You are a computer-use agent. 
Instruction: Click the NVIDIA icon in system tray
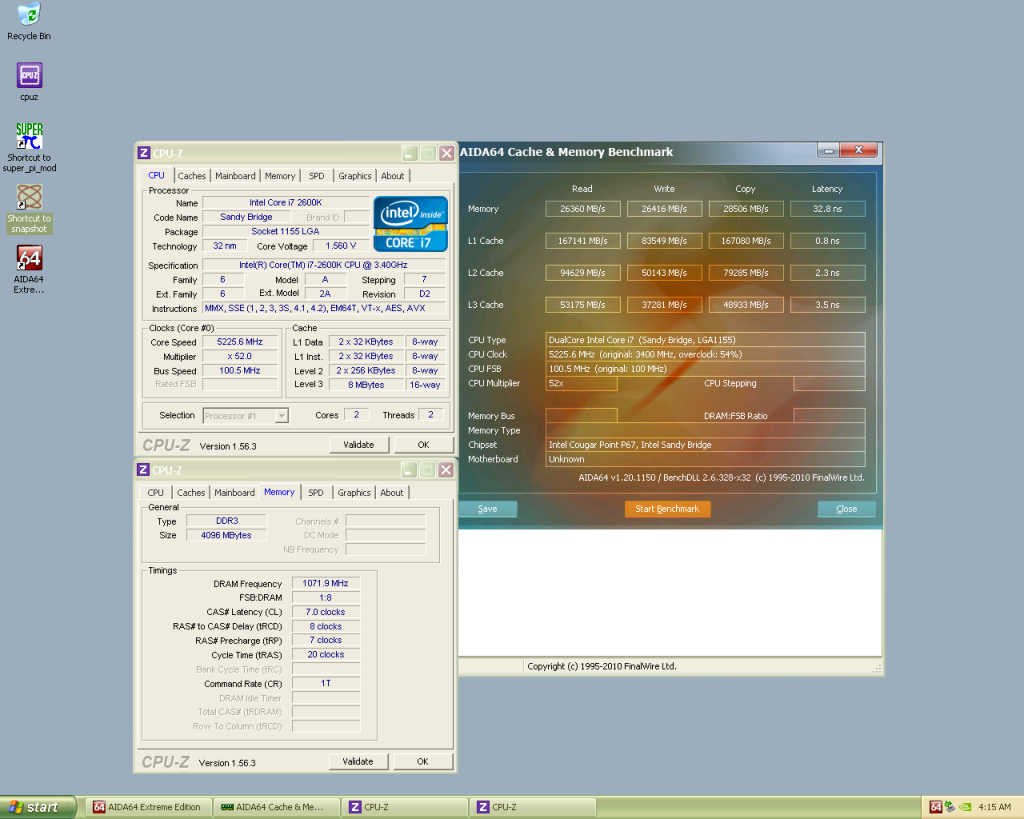[965, 807]
